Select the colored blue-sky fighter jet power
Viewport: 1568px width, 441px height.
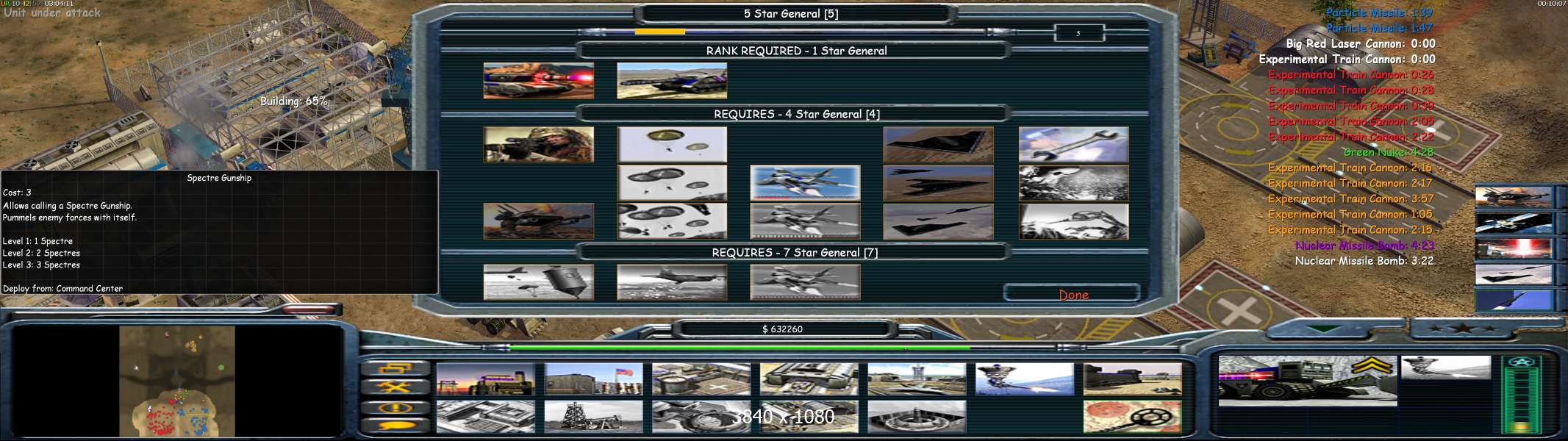click(805, 183)
